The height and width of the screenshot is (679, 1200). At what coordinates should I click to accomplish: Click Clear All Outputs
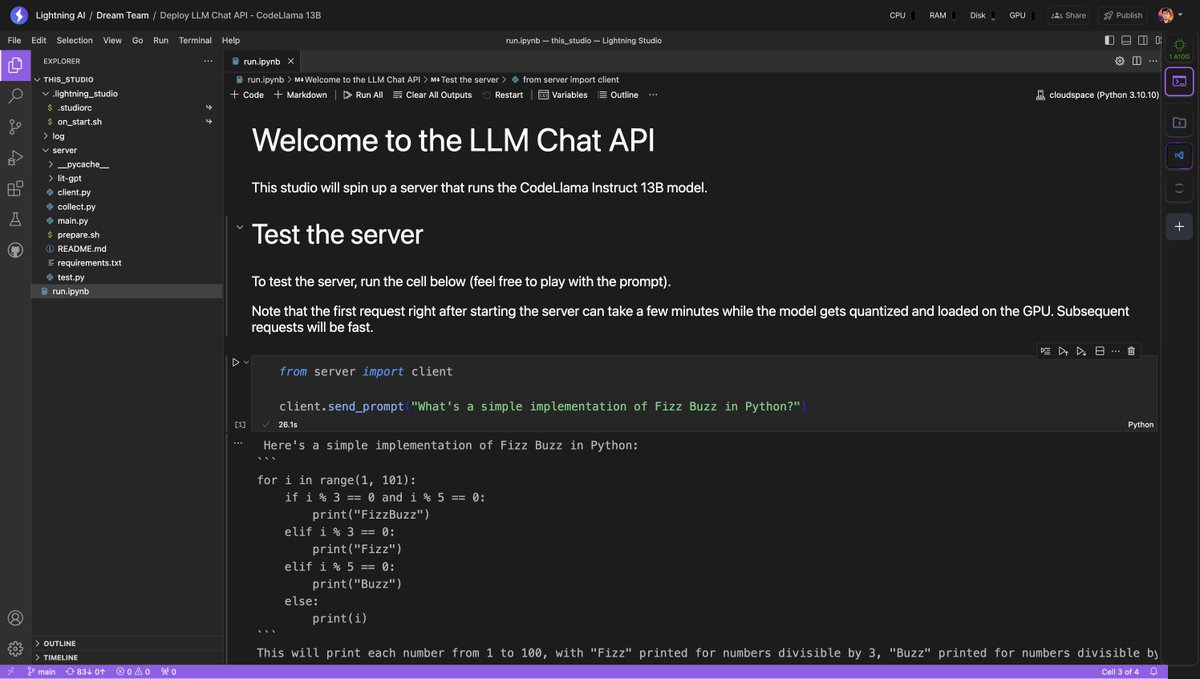[431, 95]
